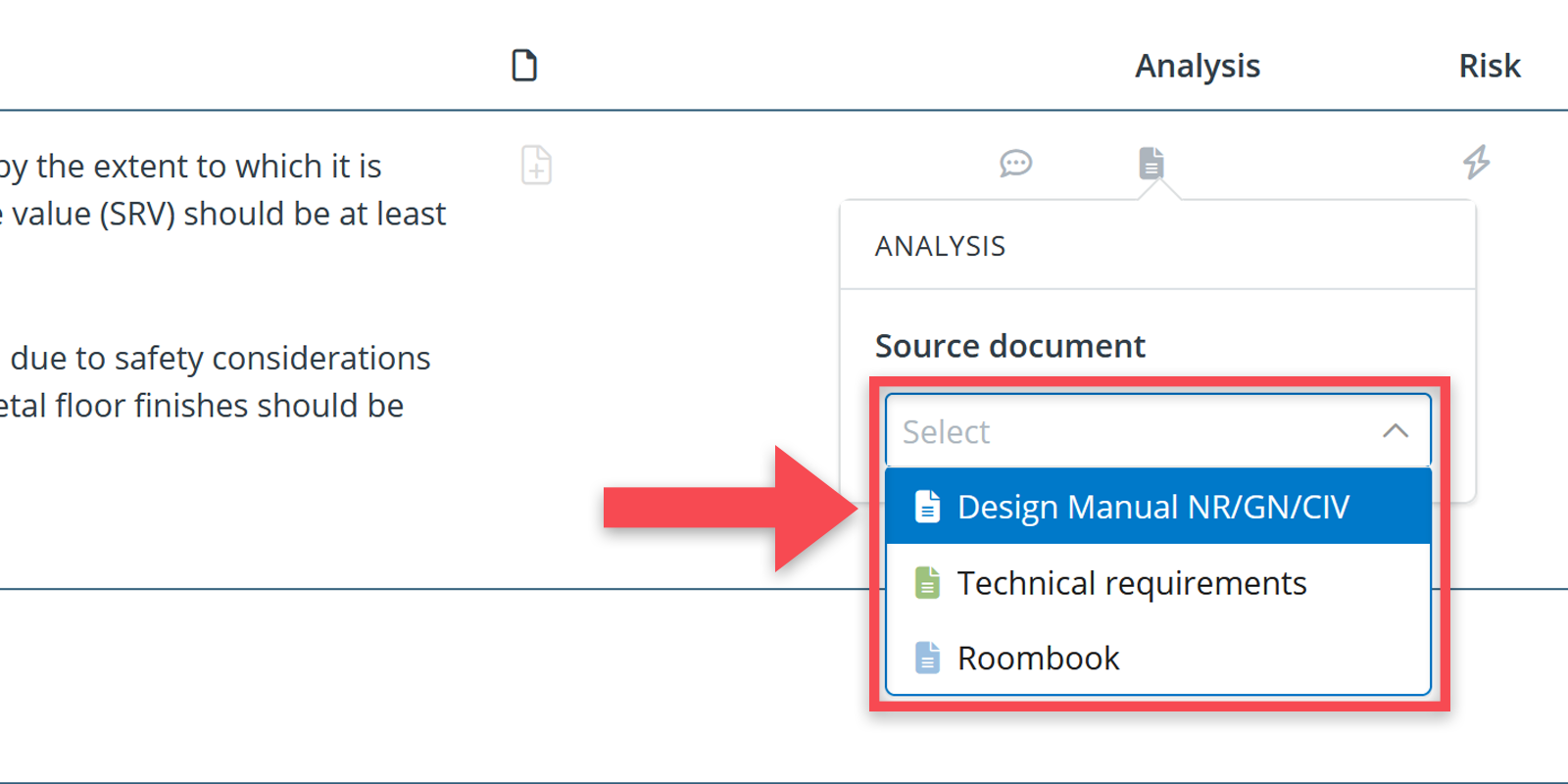Click the file icon beside Design Manual NR/GN/CIV

click(x=927, y=507)
